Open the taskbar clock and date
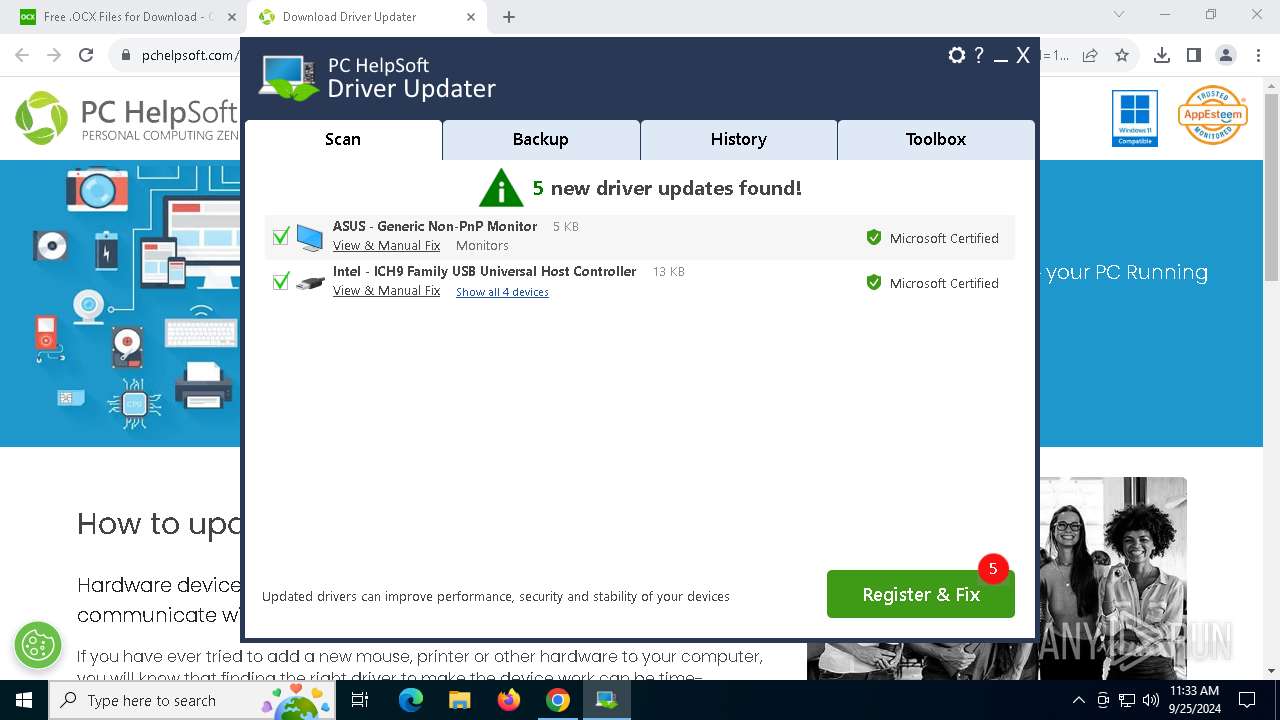 (x=1194, y=700)
